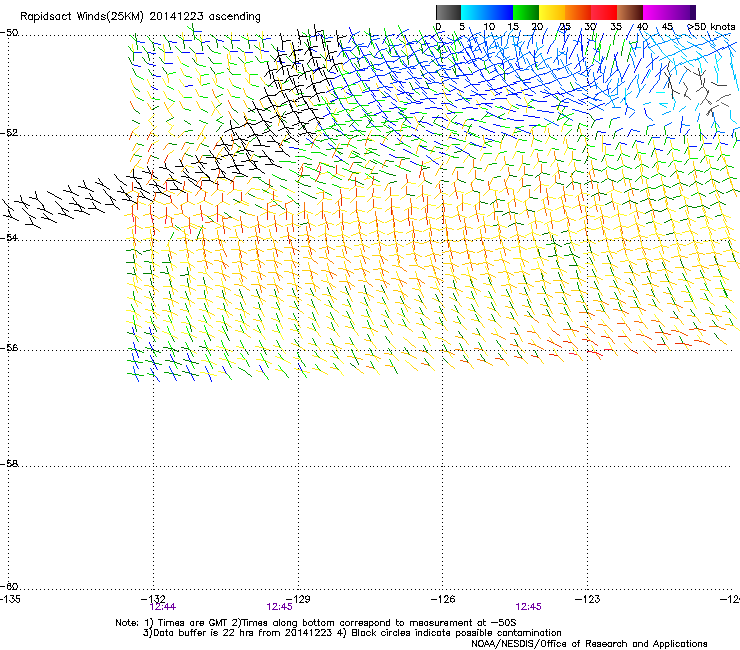
Task: Click the '-132' longitude axis label
Action: 153,599
